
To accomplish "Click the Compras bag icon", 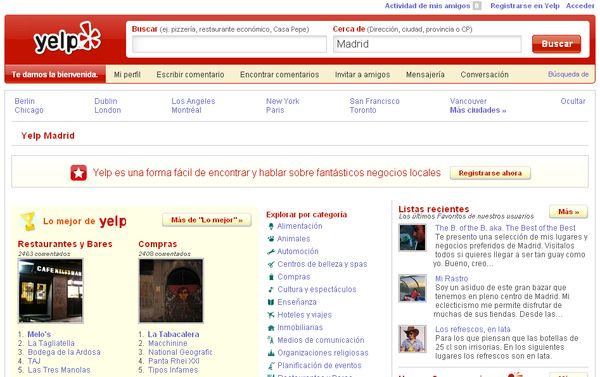I will pyautogui.click(x=271, y=277).
